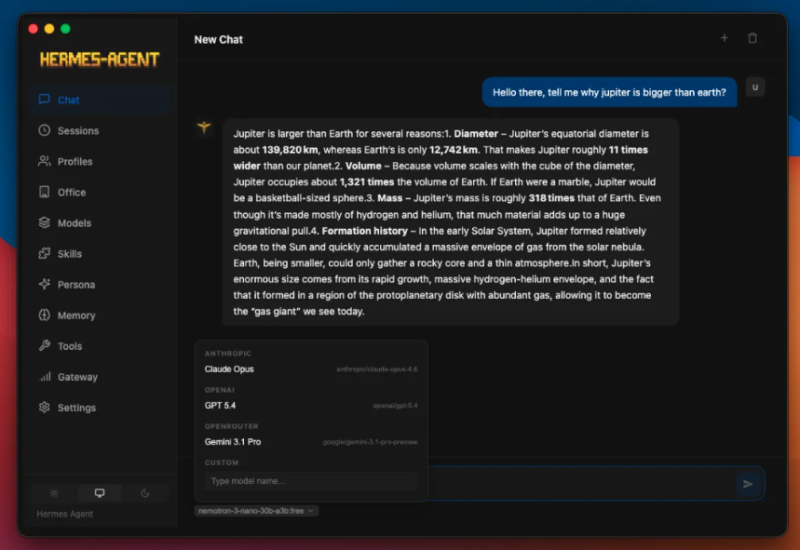Viewport: 800px width, 550px height.
Task: Open Sessions label in sidebar
Action: coord(78,131)
